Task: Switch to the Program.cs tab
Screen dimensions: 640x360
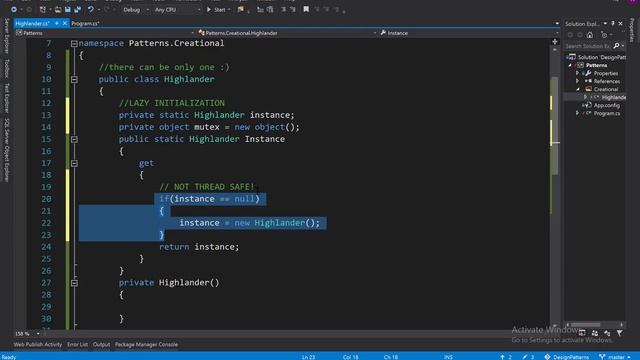Action: pyautogui.click(x=85, y=24)
